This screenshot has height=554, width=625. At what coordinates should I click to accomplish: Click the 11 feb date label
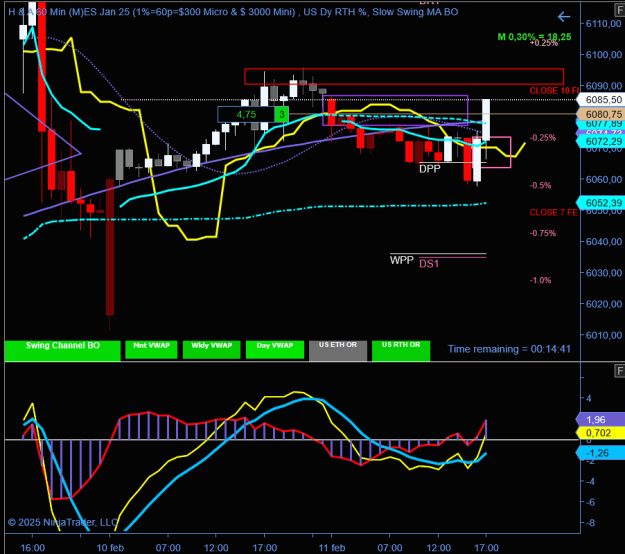tap(332, 548)
